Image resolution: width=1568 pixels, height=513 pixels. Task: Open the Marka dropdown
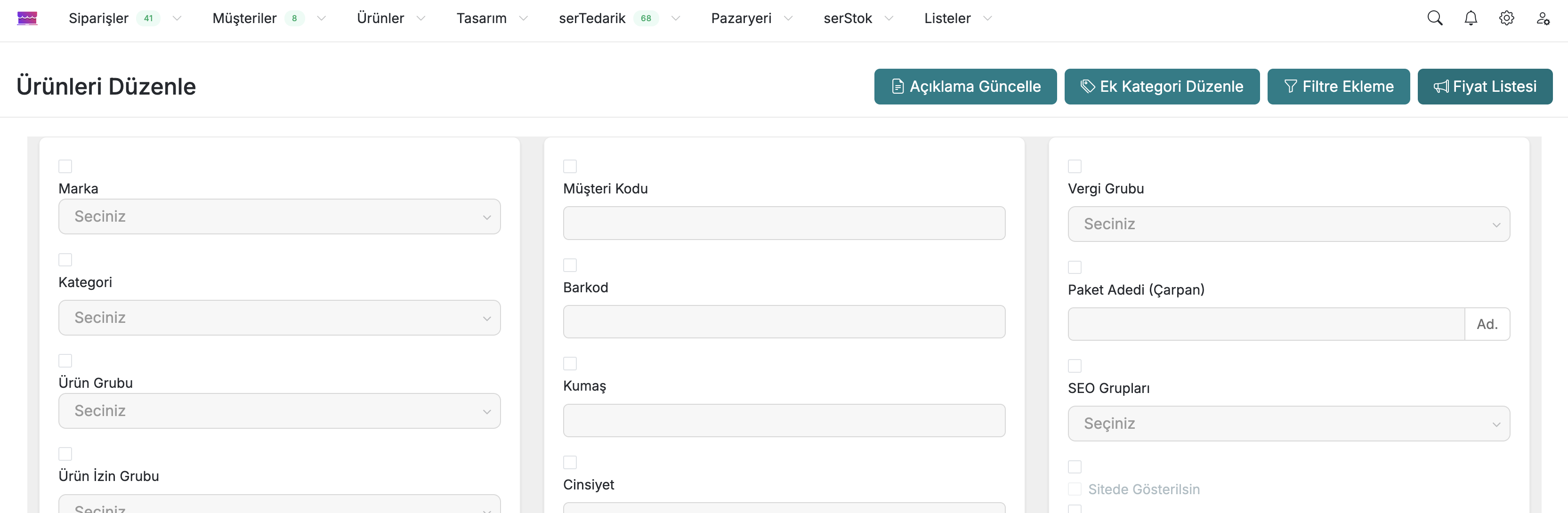click(x=279, y=216)
